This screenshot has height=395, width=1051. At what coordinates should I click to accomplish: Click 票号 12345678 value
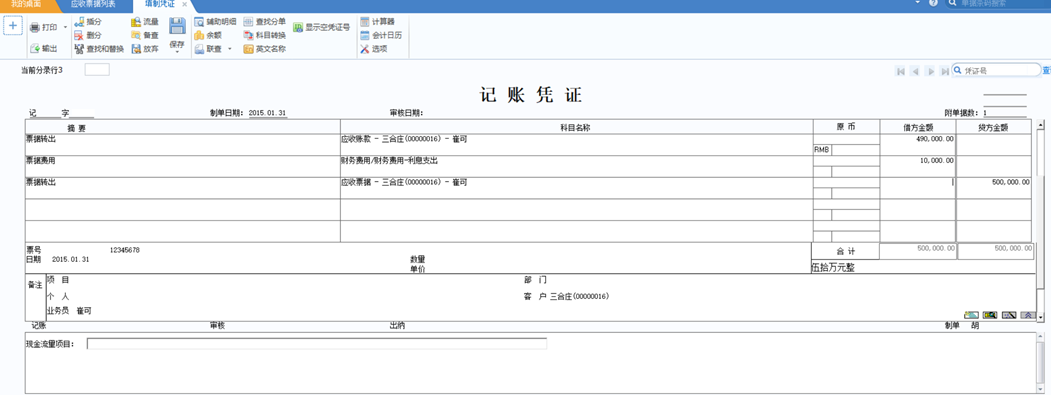pos(125,250)
